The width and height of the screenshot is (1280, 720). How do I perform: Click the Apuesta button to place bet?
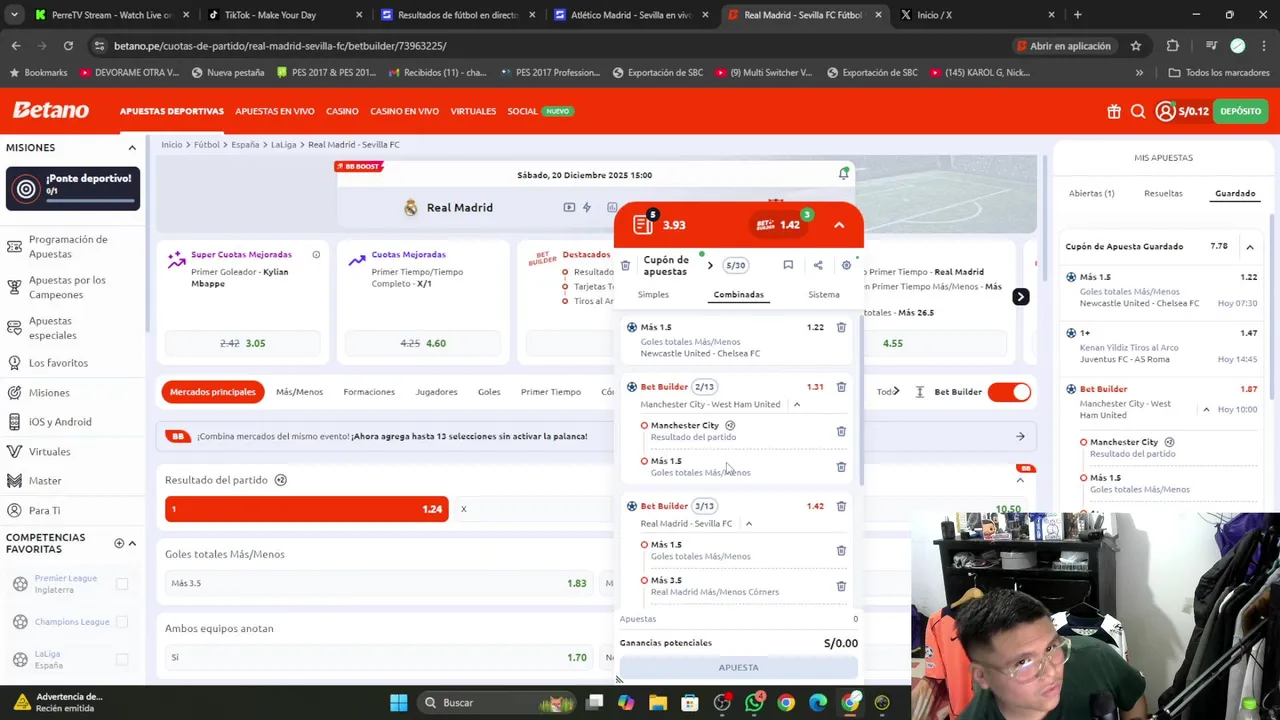[738, 668]
